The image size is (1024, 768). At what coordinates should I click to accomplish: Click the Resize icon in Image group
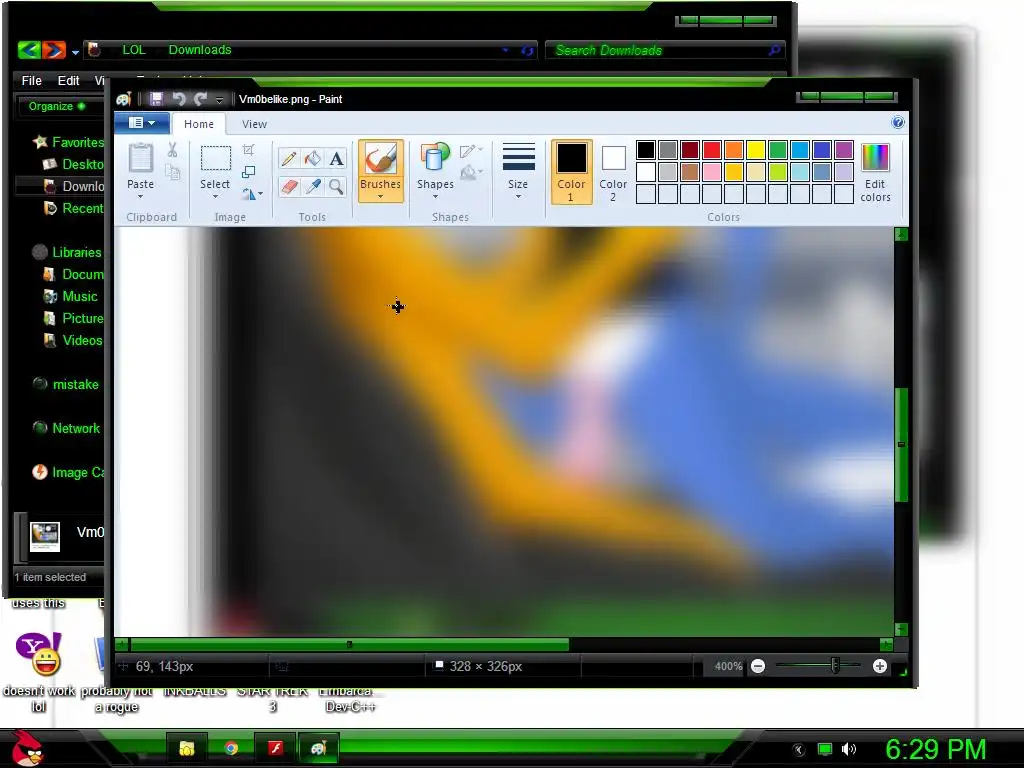(x=248, y=172)
